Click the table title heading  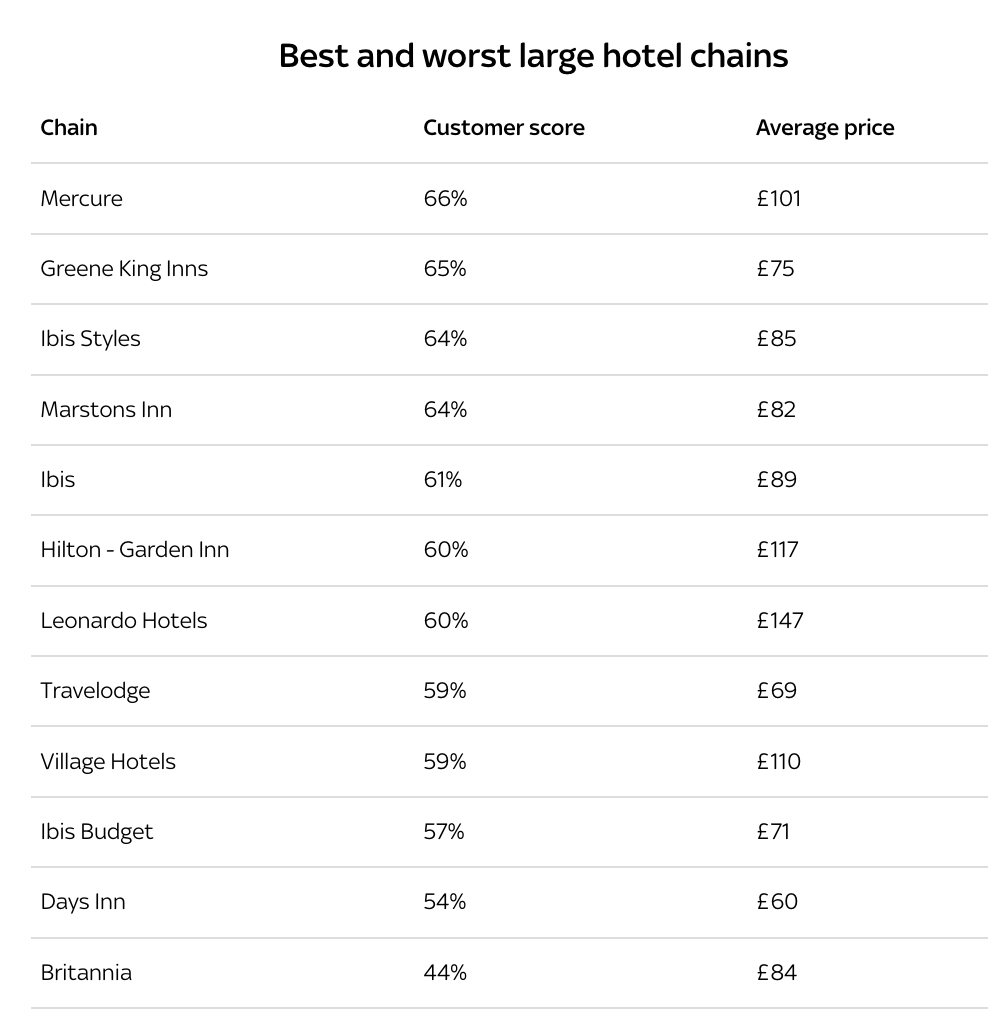click(533, 56)
